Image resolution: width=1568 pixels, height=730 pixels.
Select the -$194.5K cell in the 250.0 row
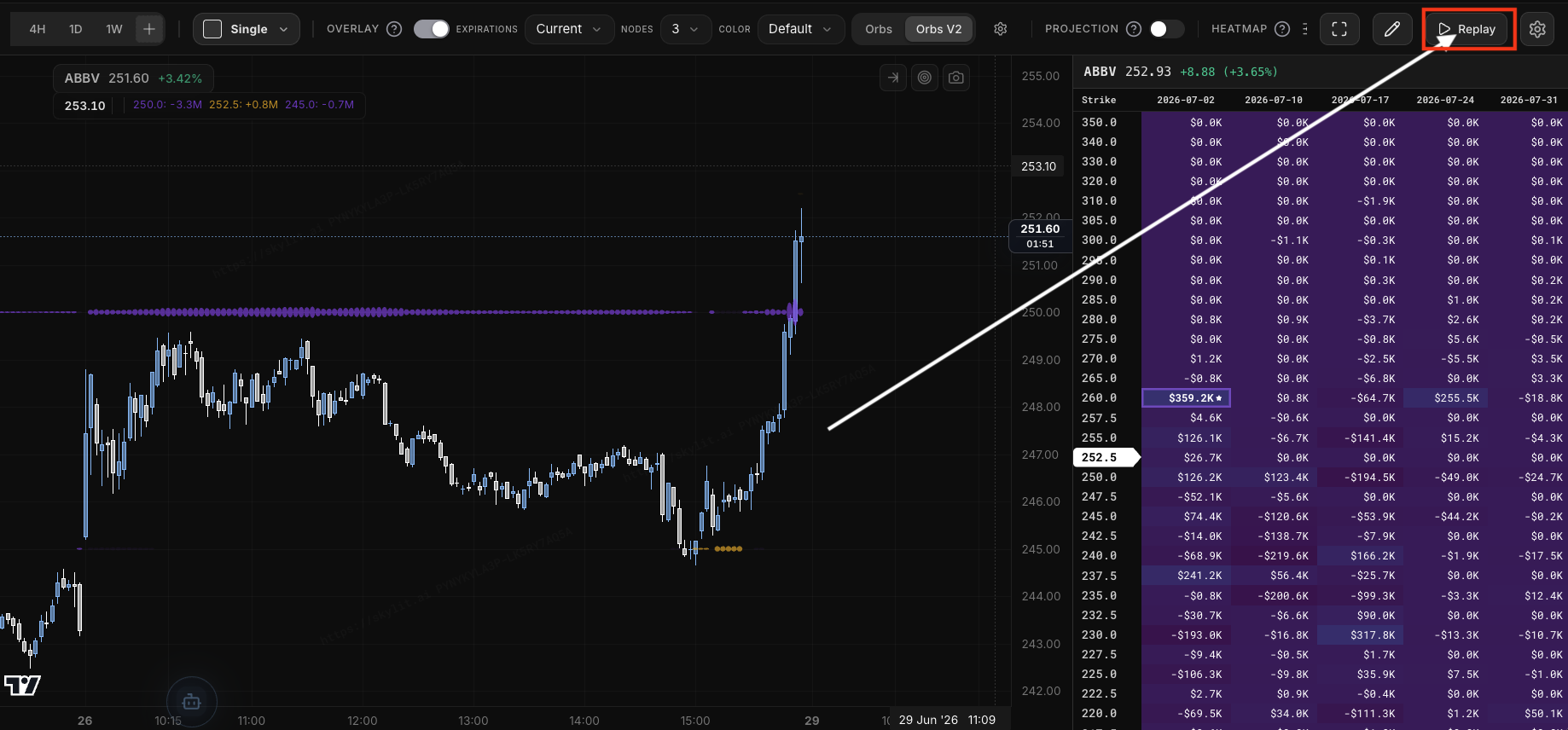[1360, 478]
